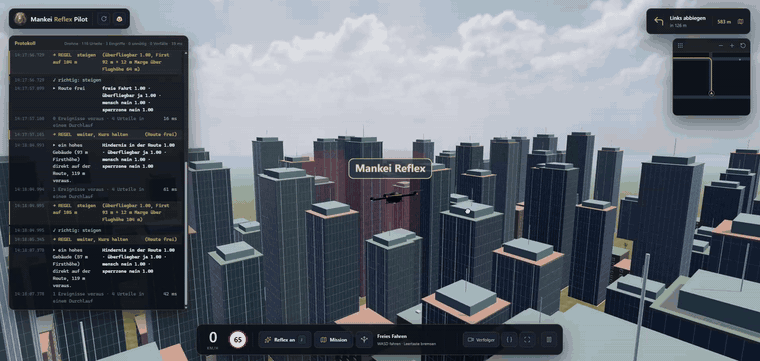Click the rightmost panel icon in bottom bar
This screenshot has width=760, height=361.
549,340
